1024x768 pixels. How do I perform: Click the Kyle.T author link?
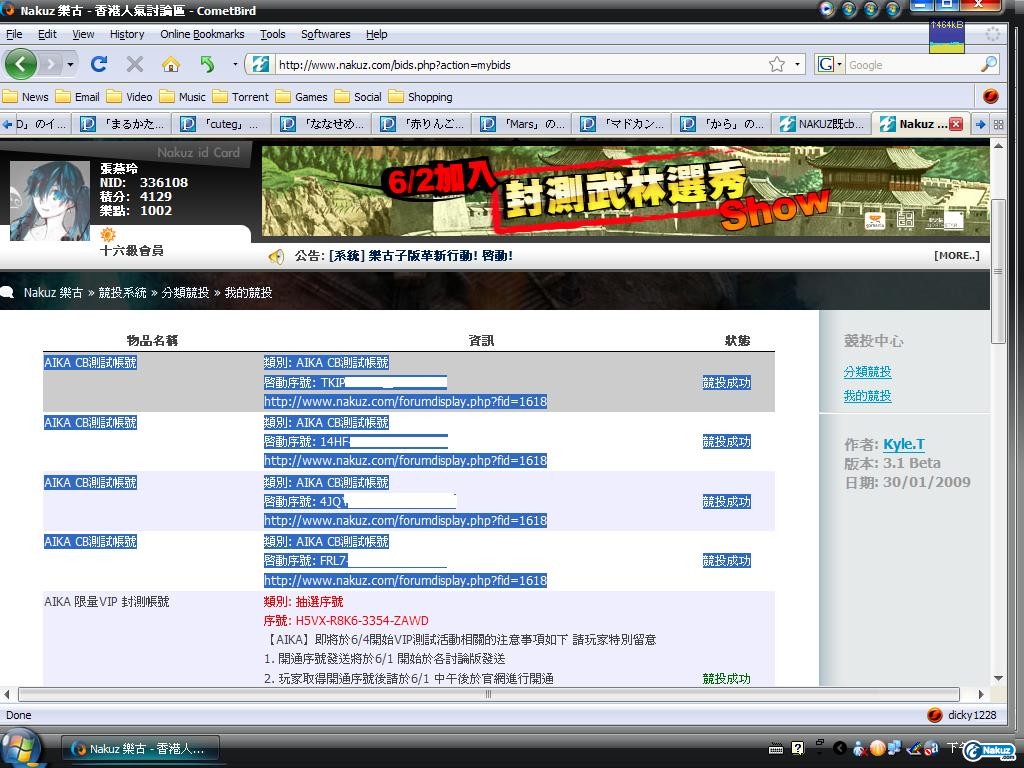(x=903, y=445)
